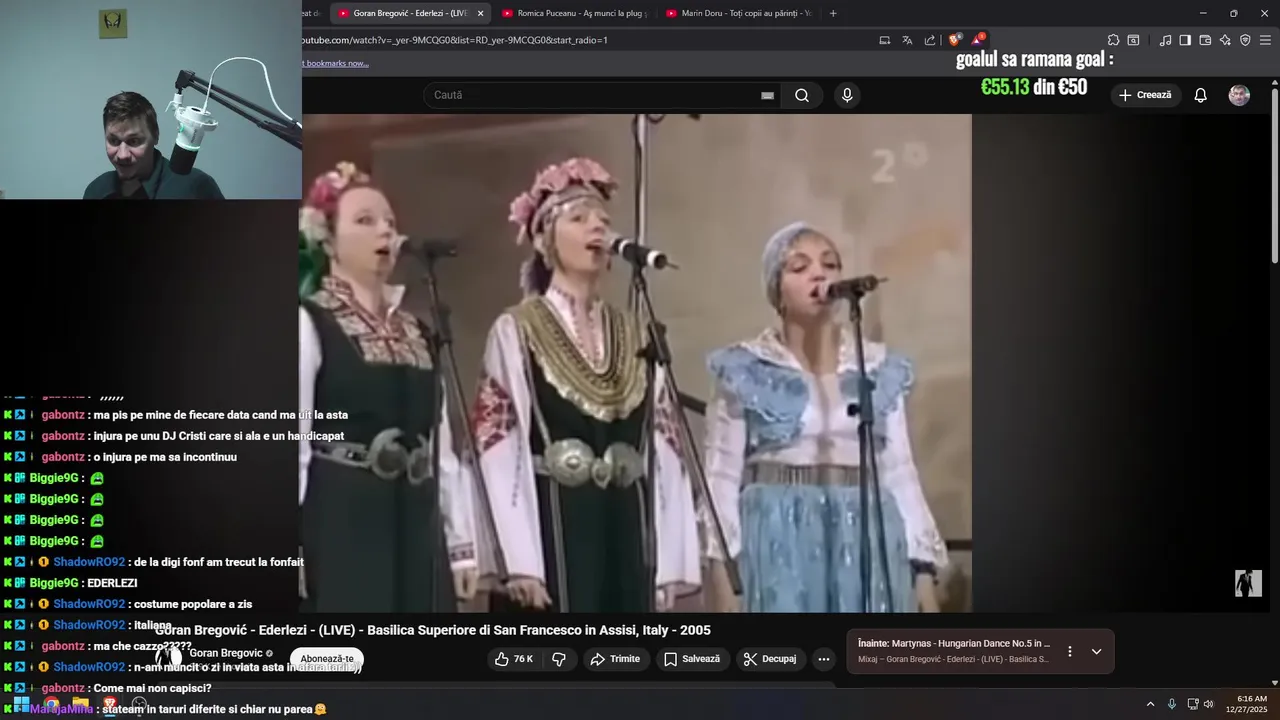Viewport: 1280px width, 720px height.
Task: Open YouTube notifications bell
Action: 1201,95
